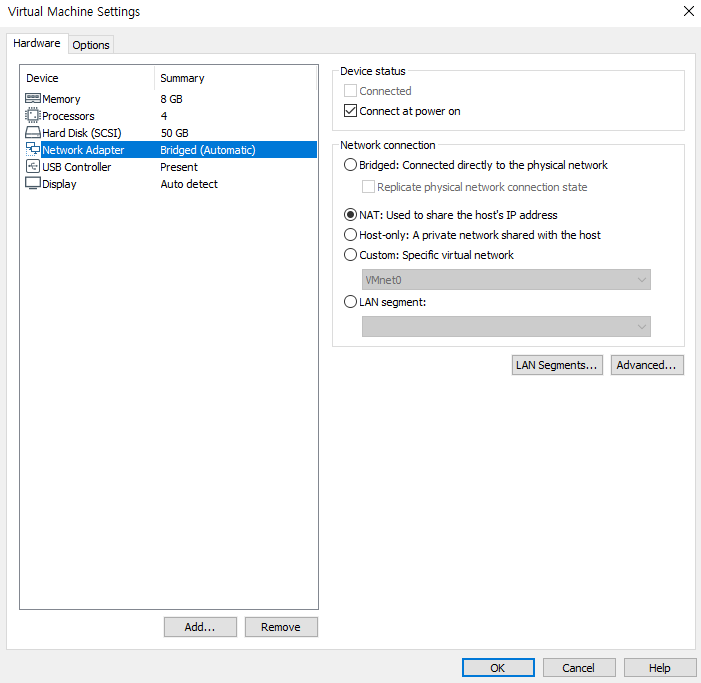Select the Network Adapter row
The width and height of the screenshot is (701, 683).
tap(170, 150)
